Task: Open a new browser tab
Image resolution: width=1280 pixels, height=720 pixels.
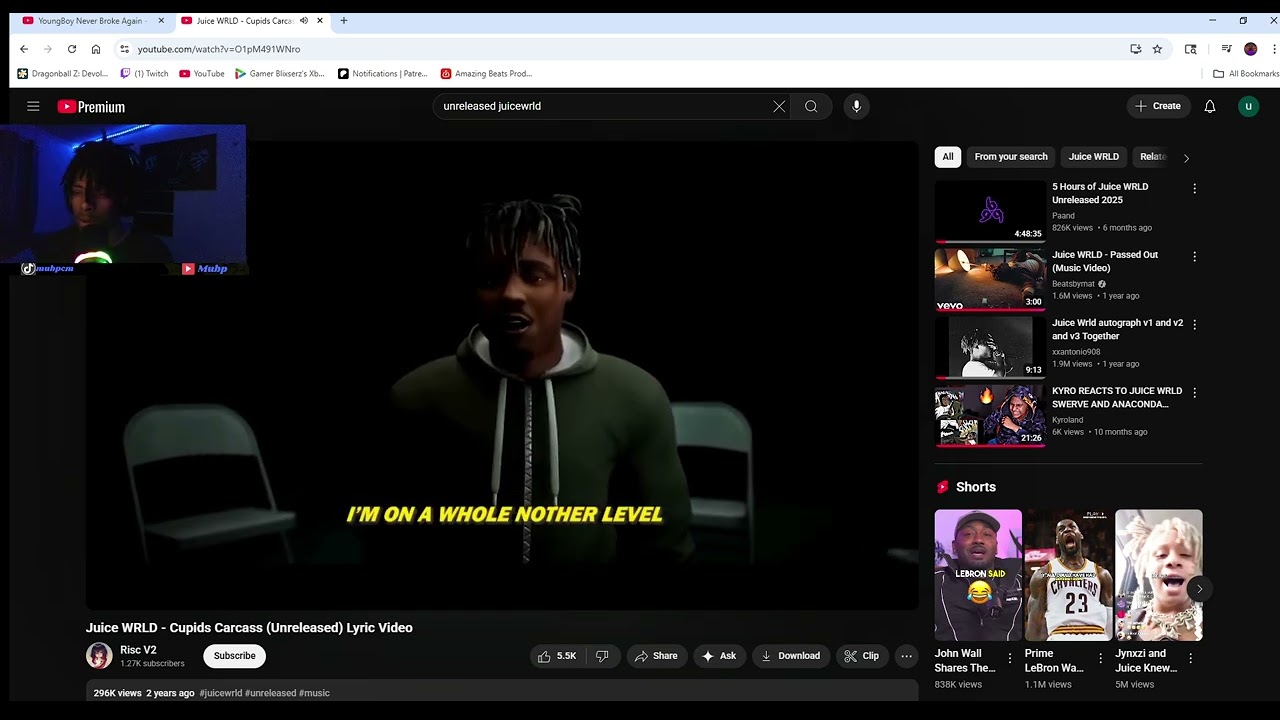Action: [x=343, y=20]
